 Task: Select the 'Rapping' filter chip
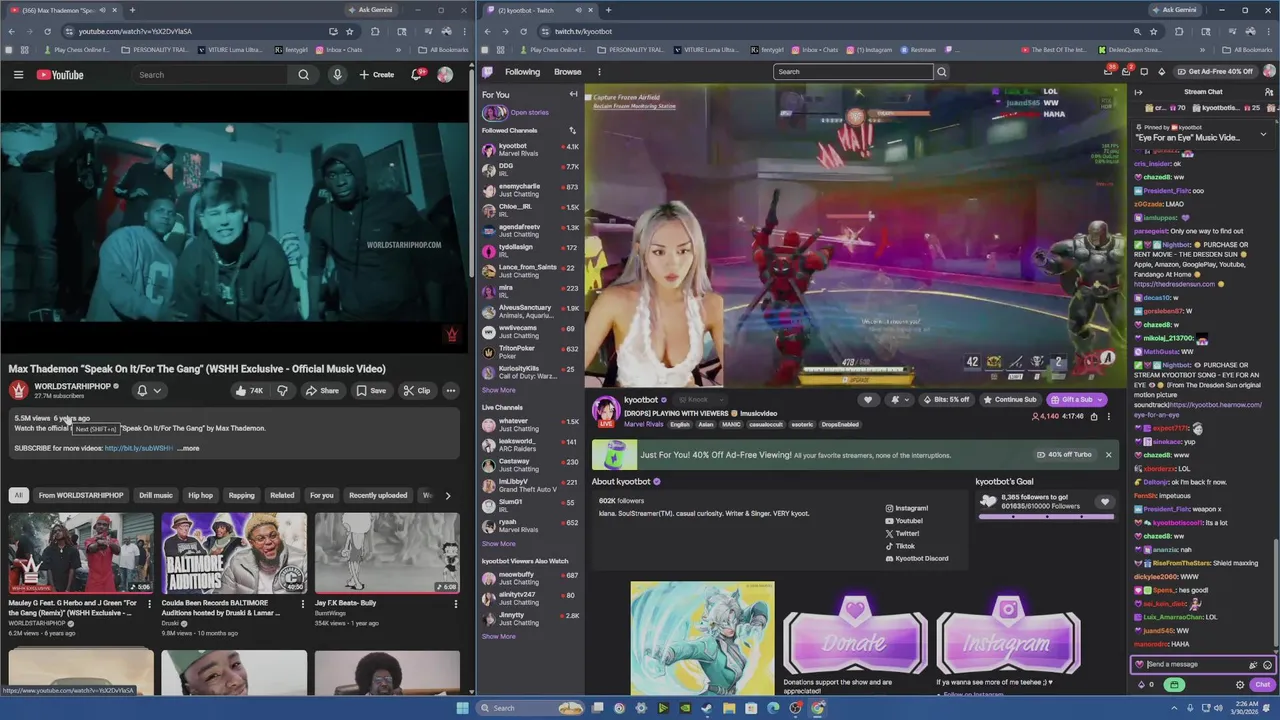[x=241, y=495]
